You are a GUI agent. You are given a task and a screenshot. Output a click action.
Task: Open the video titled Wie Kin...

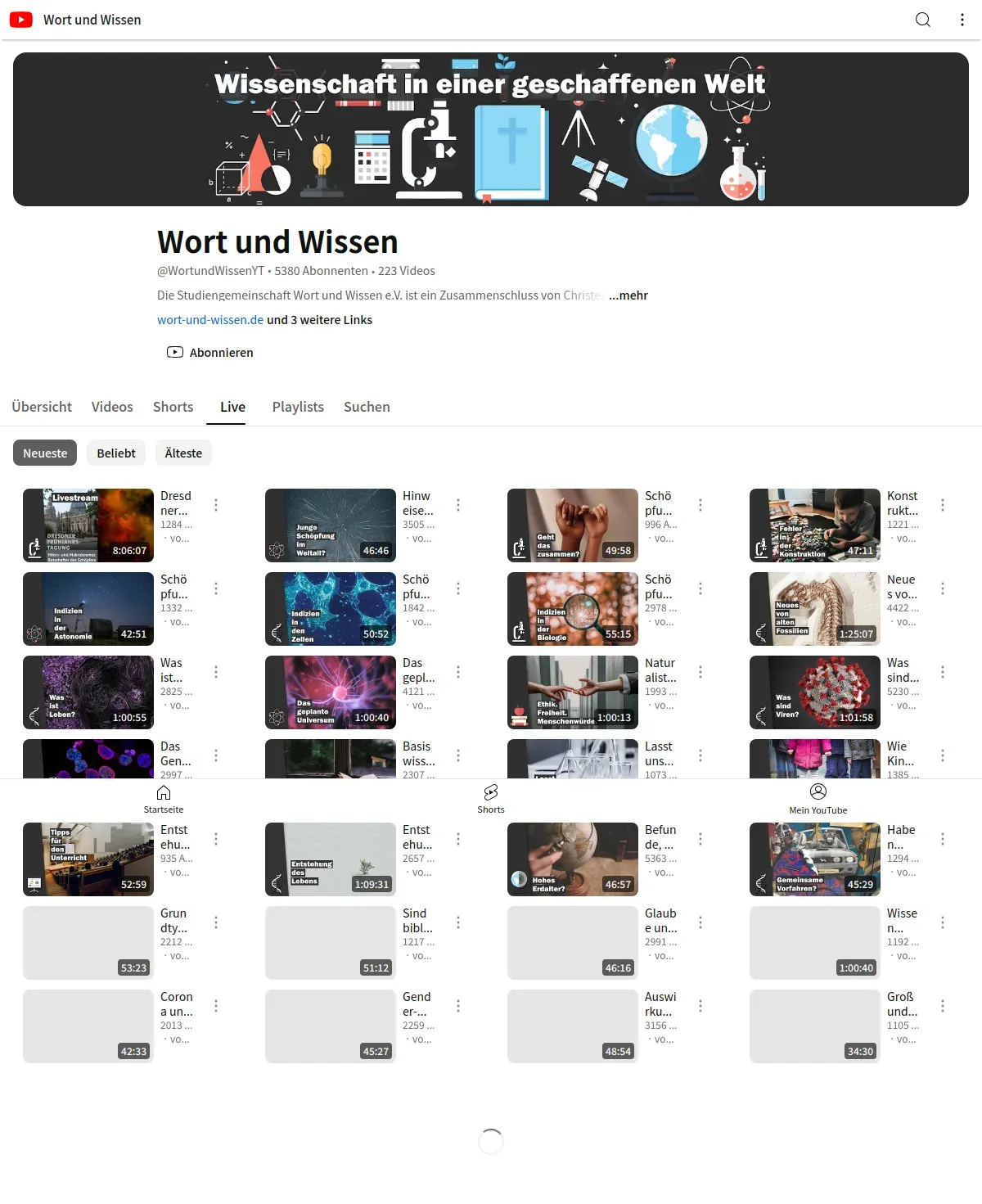coord(900,754)
